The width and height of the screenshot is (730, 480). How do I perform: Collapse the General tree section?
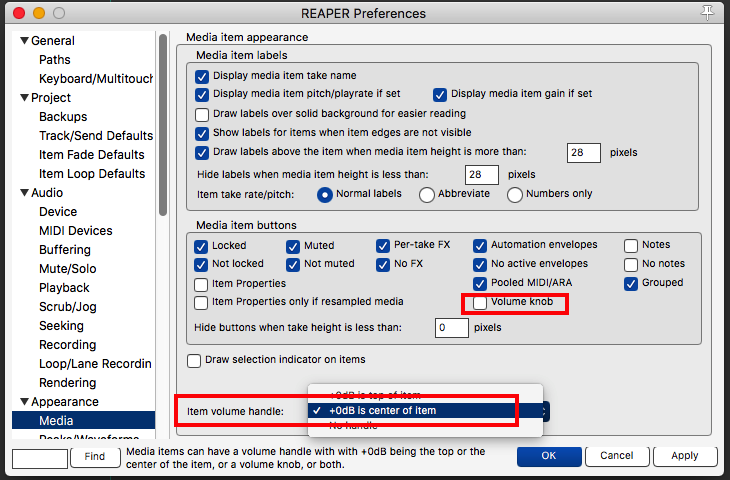tap(25, 41)
